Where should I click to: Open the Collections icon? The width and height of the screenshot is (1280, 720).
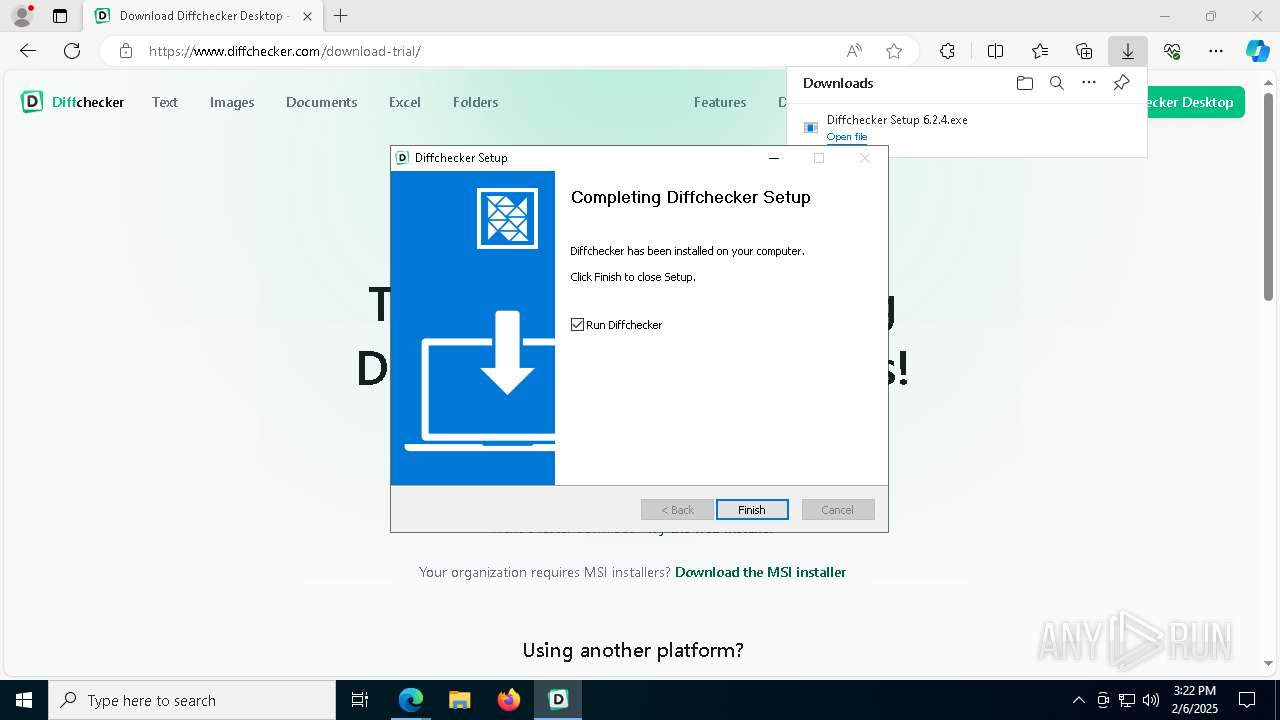coord(1084,51)
